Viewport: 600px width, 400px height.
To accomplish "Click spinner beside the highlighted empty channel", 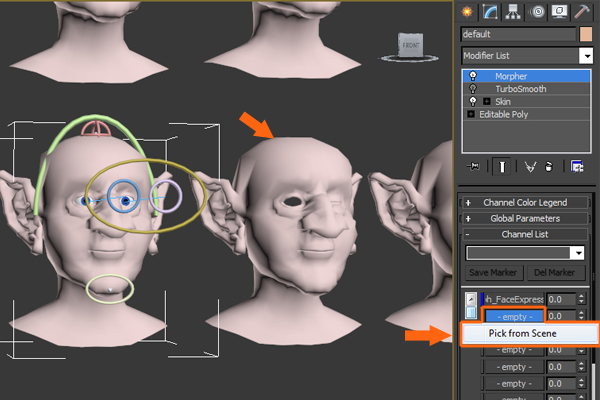I will [581, 316].
